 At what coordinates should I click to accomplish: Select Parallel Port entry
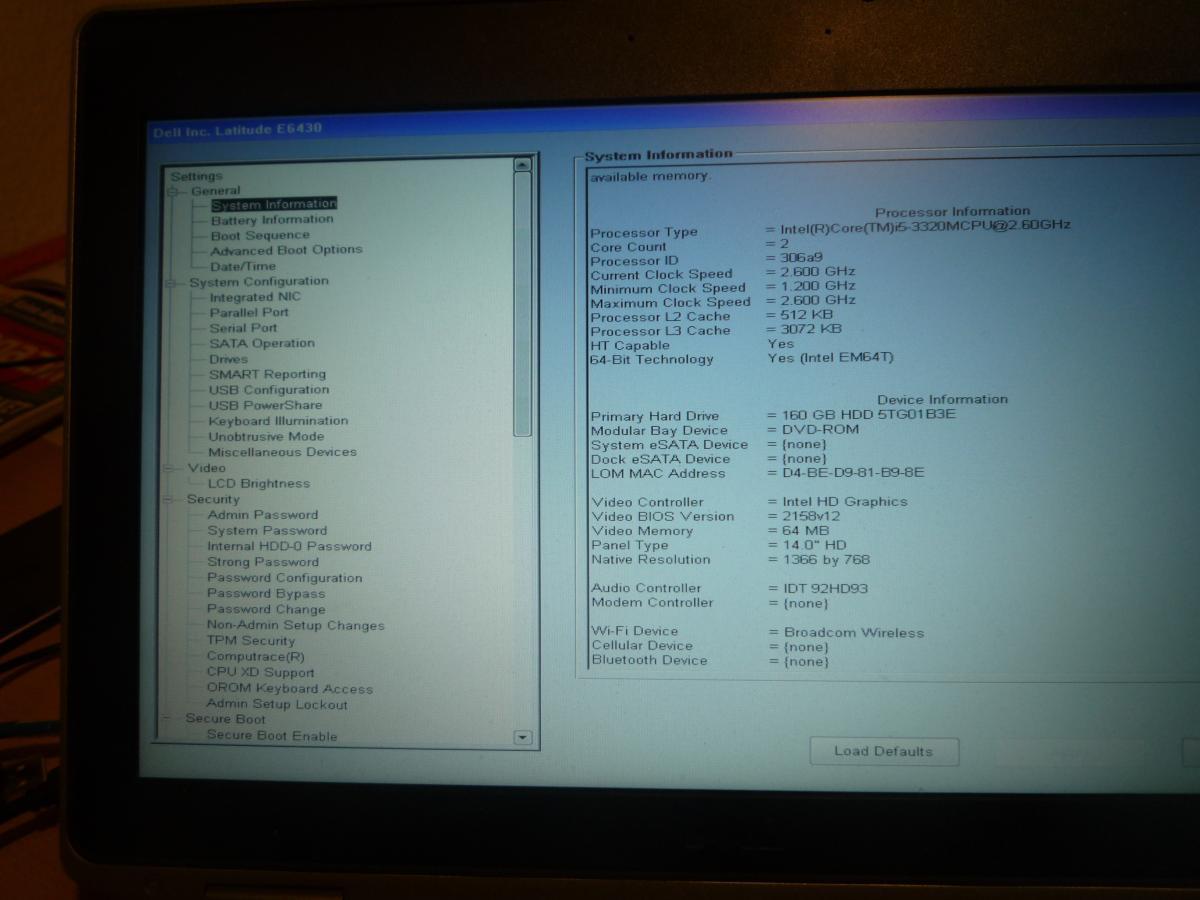pos(249,312)
